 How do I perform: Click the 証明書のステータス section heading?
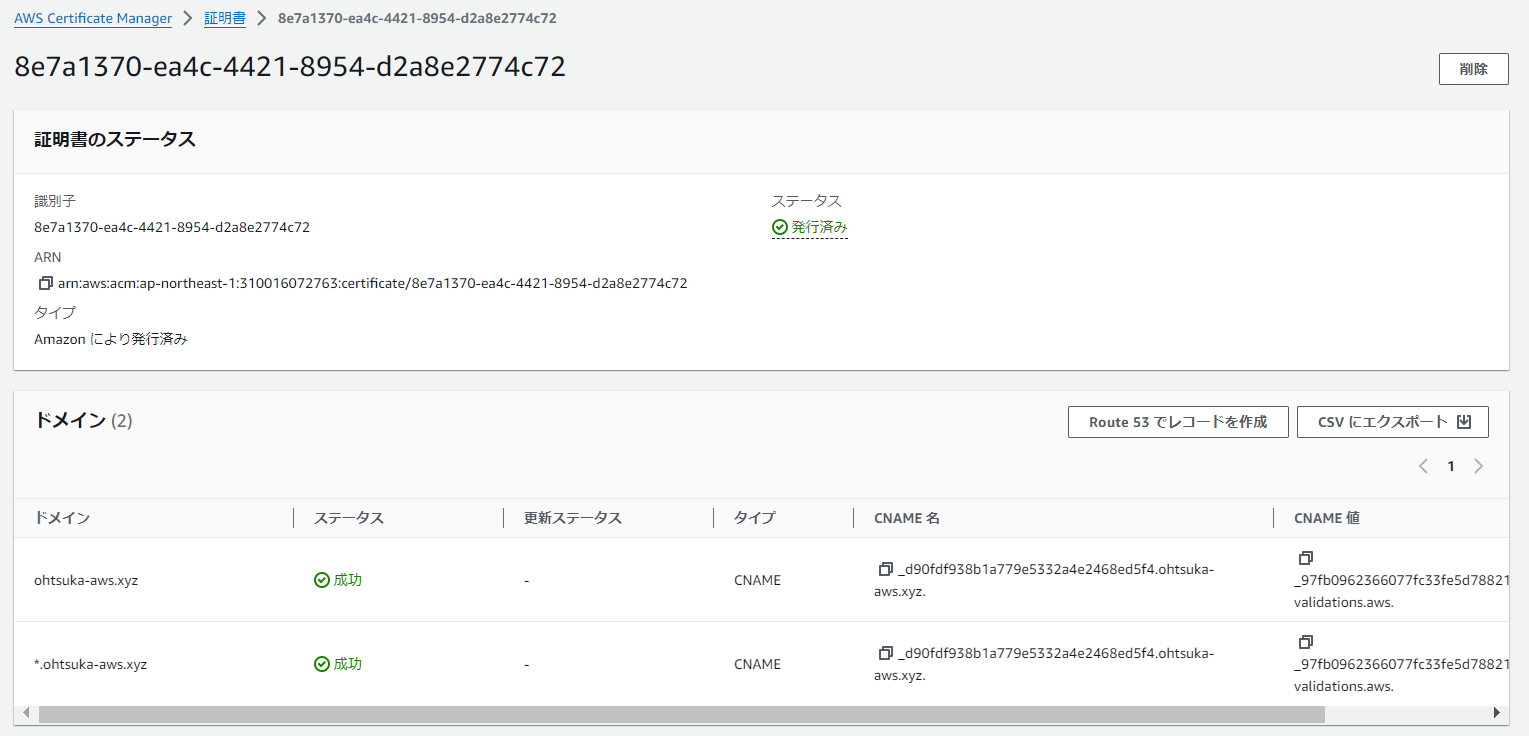click(115, 140)
